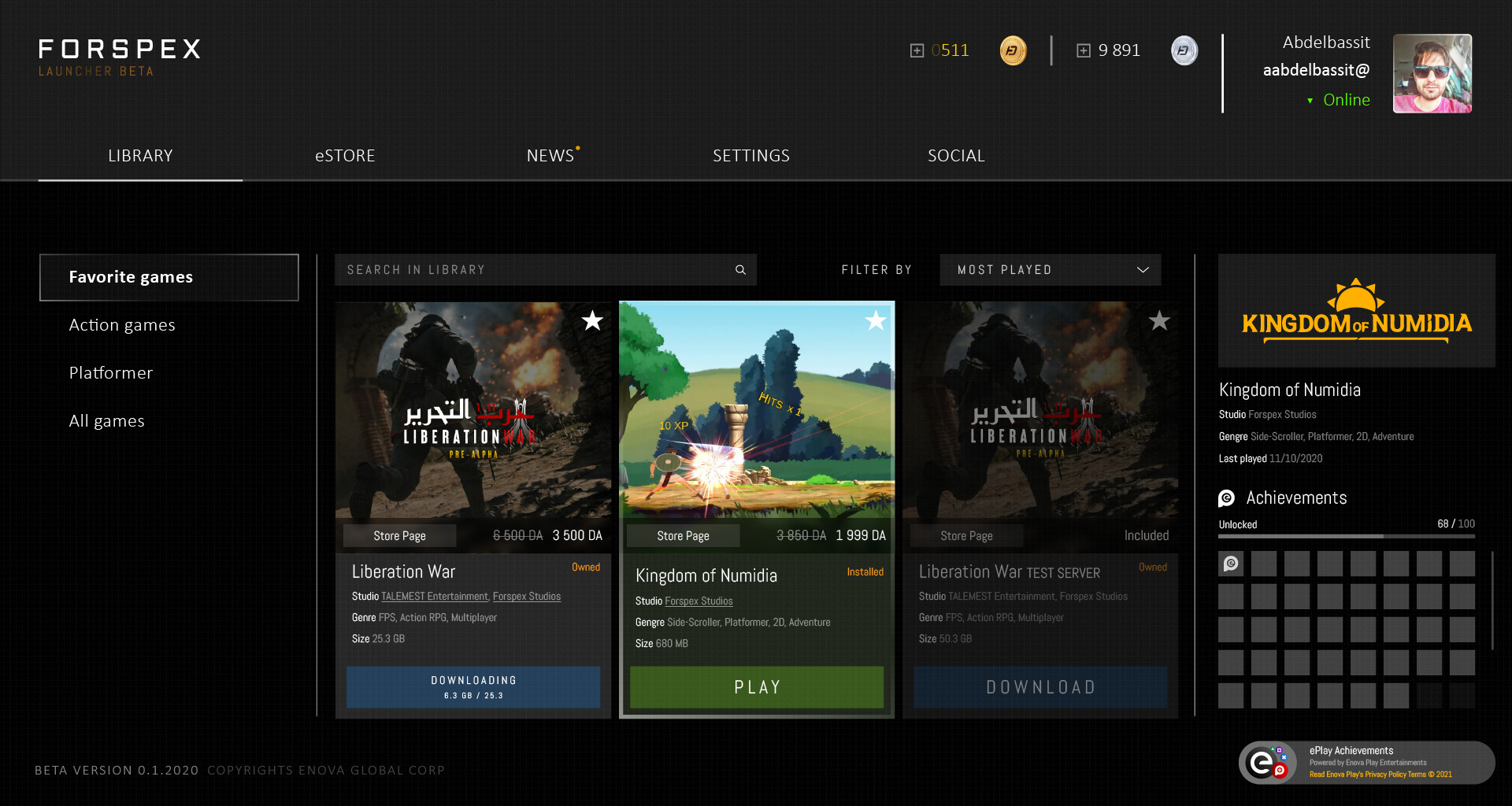Open the MOST PLAYED filter dropdown

(x=1051, y=269)
